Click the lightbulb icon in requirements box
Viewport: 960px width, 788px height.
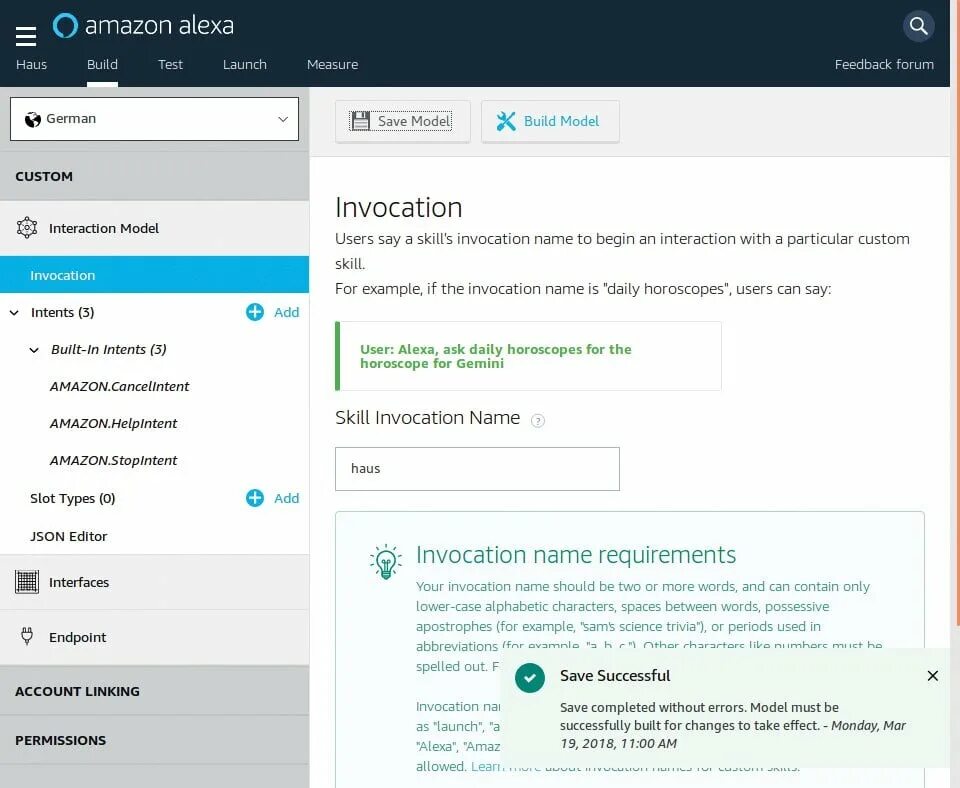click(386, 561)
